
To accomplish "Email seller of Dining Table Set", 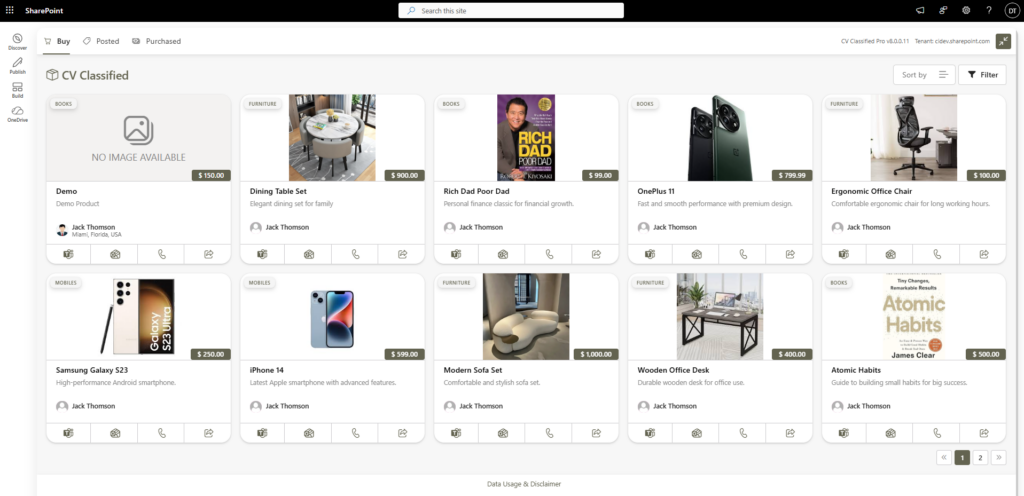I will pos(309,255).
